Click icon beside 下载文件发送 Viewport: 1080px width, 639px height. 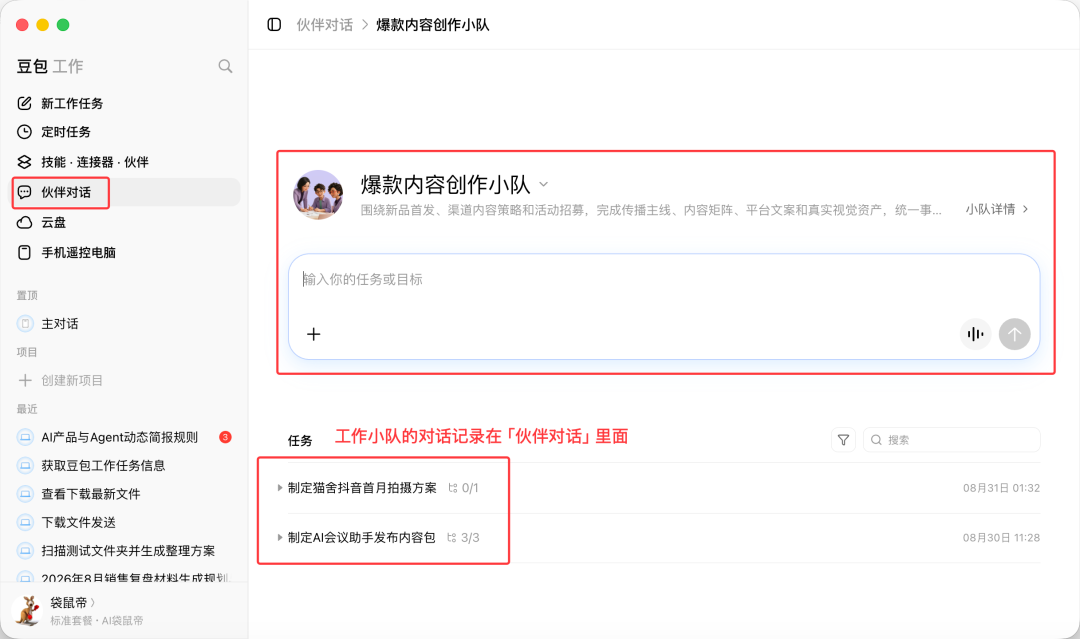[25, 522]
